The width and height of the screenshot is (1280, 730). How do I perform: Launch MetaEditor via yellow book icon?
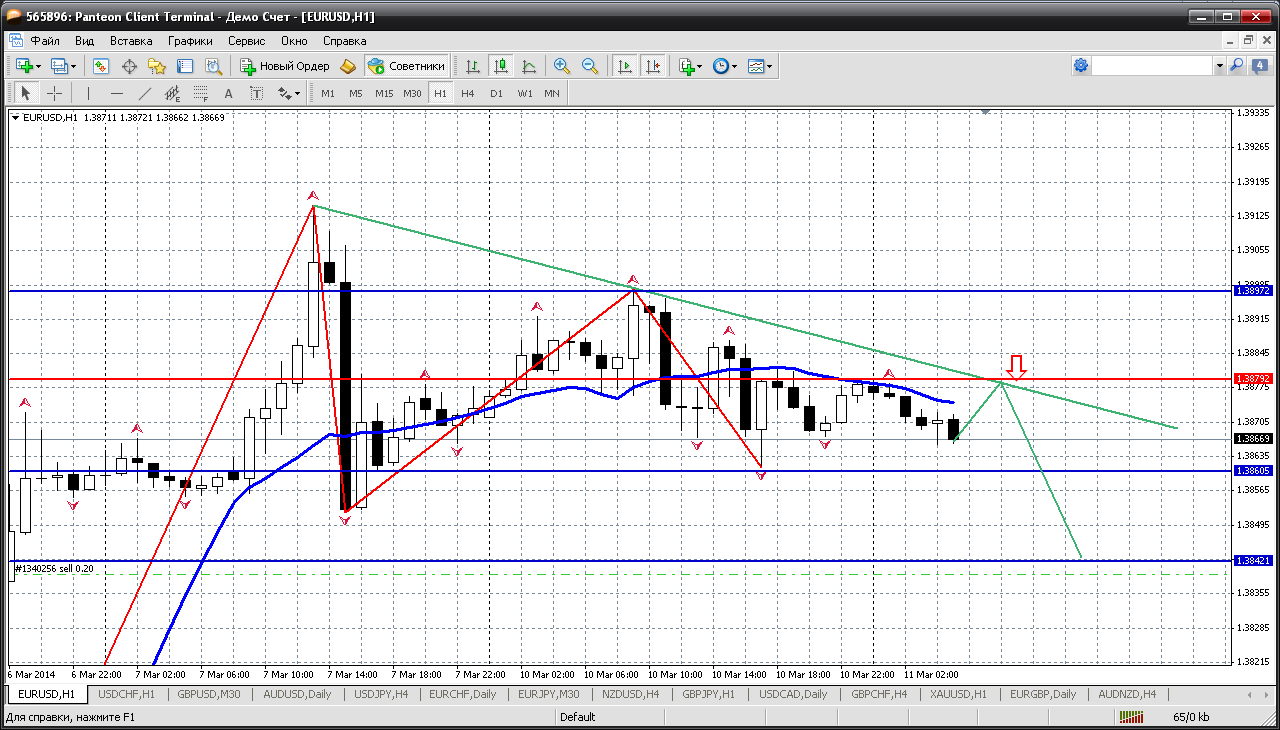click(x=348, y=66)
